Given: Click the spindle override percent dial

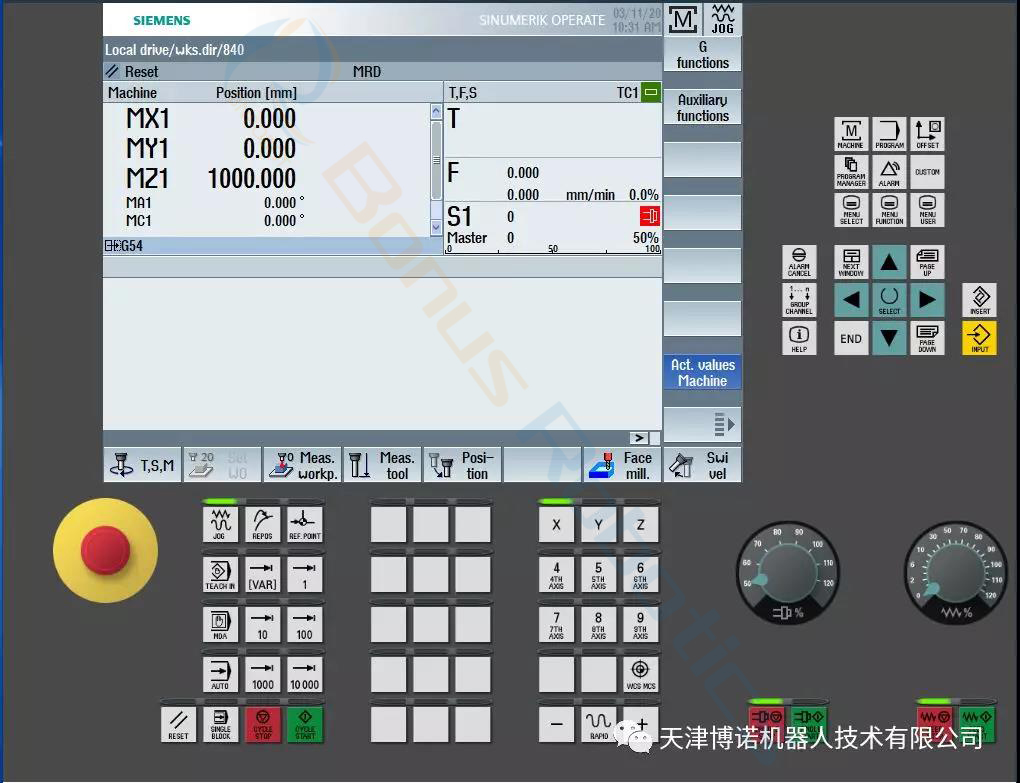Looking at the screenshot, I should click(x=784, y=572).
